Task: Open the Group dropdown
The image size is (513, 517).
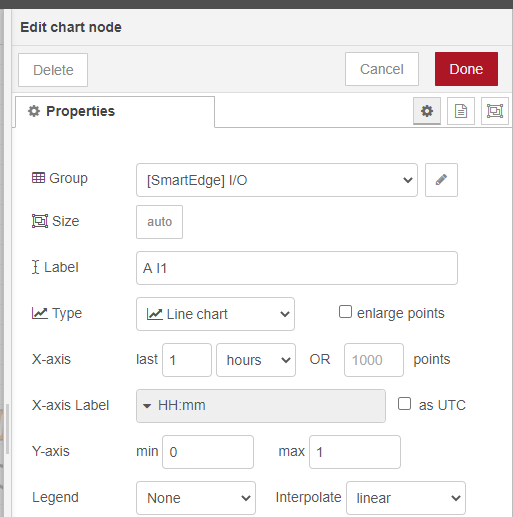Action: click(277, 180)
